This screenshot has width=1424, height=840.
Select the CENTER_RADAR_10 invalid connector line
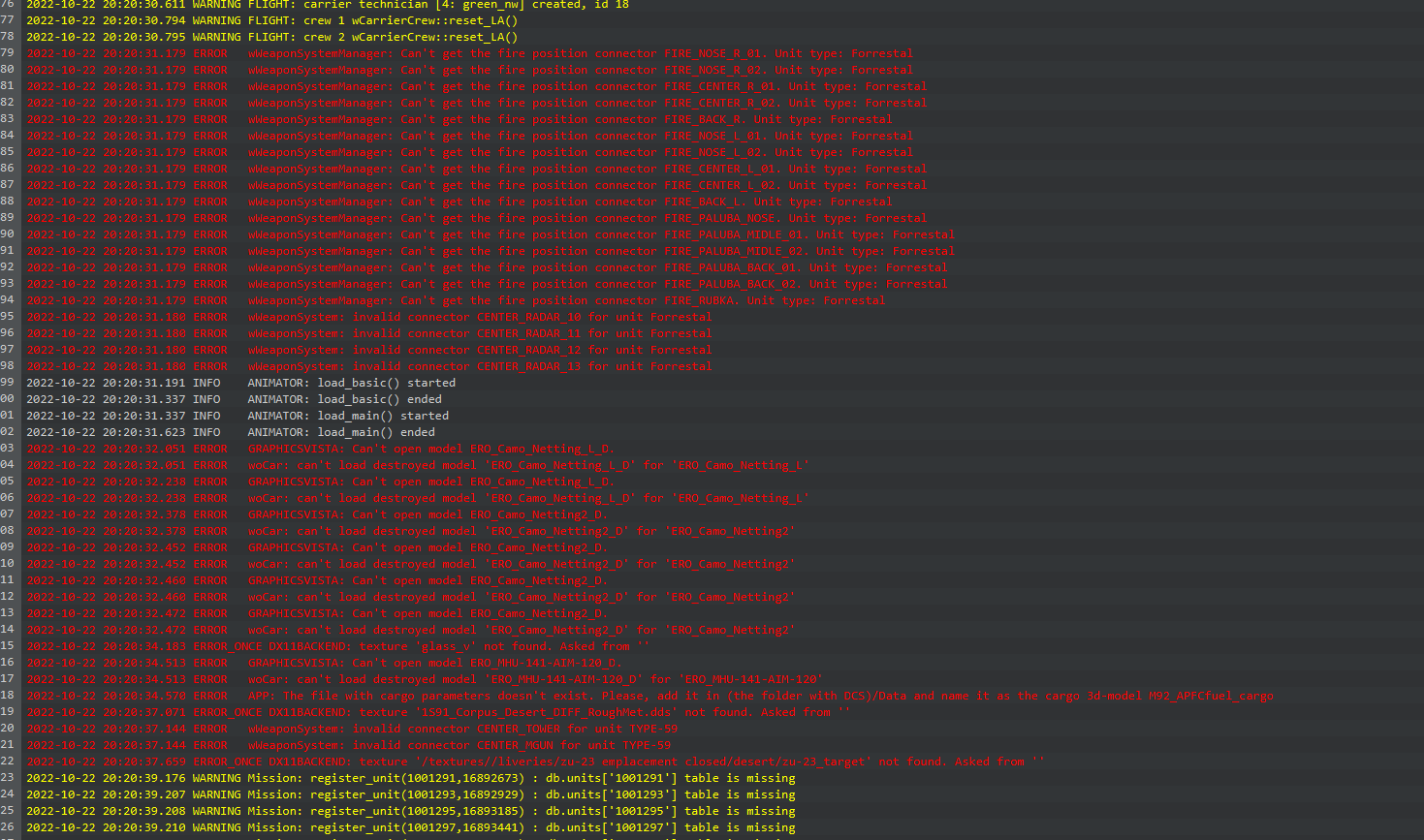click(x=369, y=317)
